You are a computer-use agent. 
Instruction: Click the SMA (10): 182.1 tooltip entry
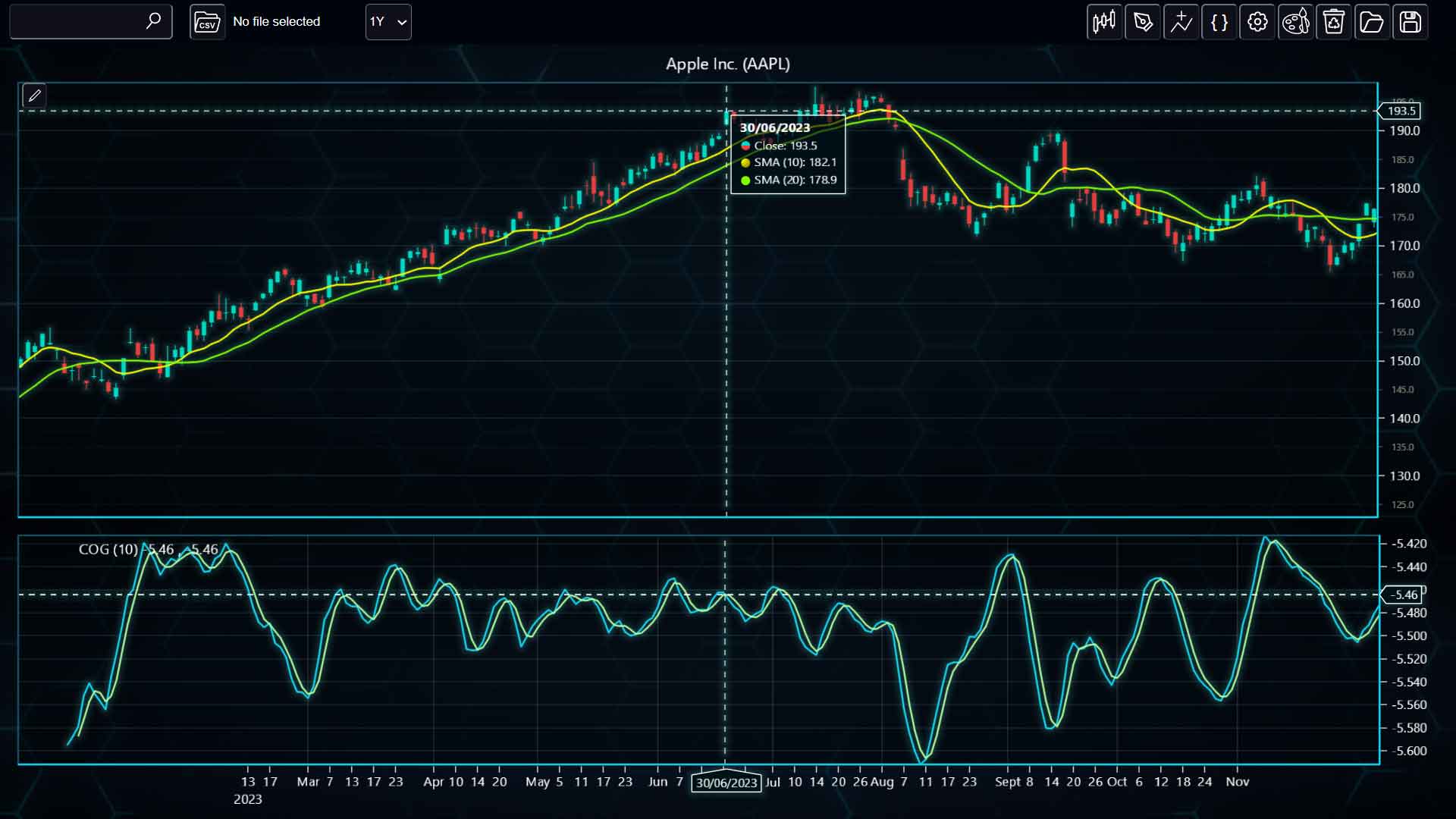(x=788, y=162)
